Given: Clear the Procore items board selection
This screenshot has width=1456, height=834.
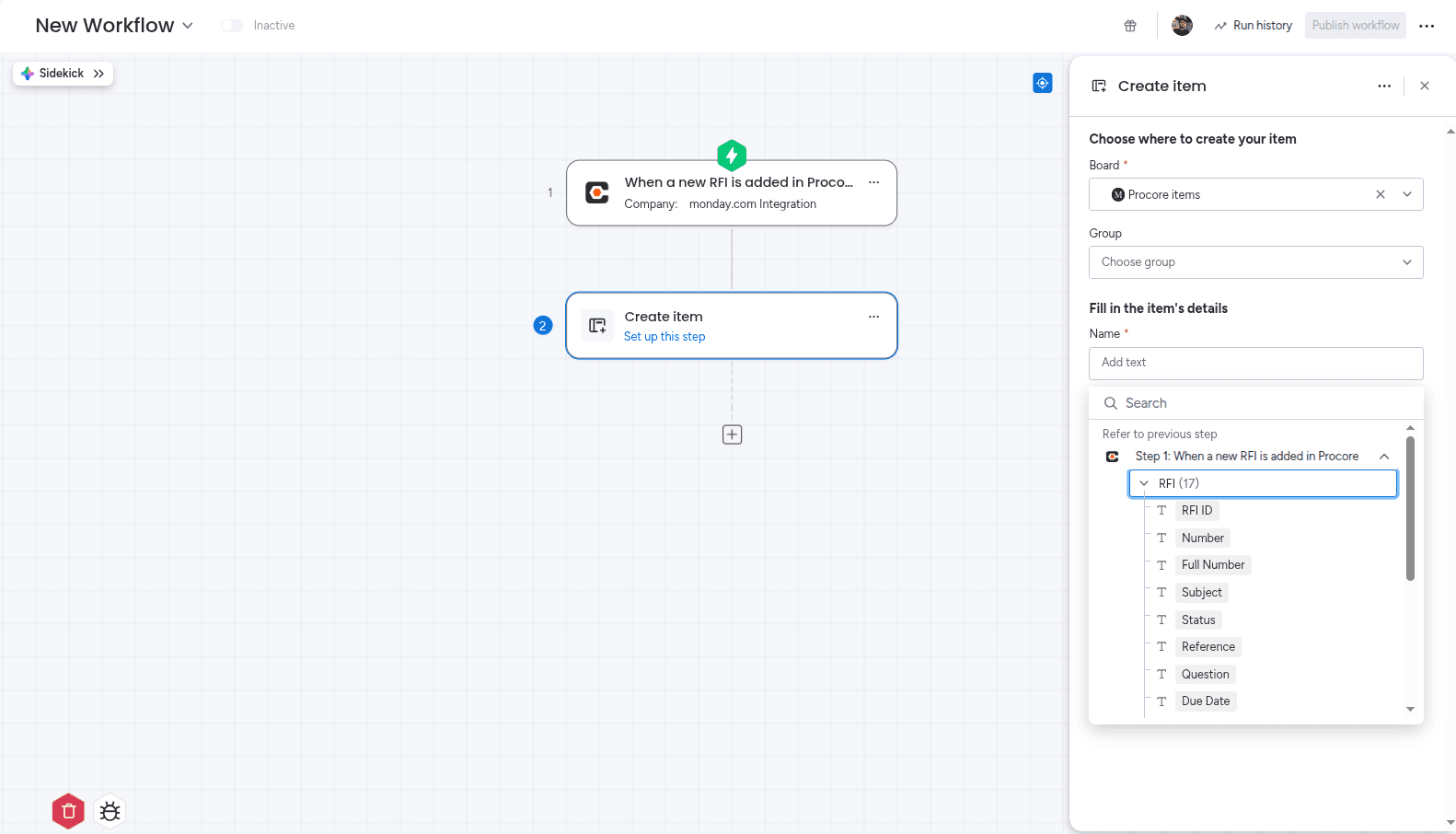Looking at the screenshot, I should (1380, 194).
